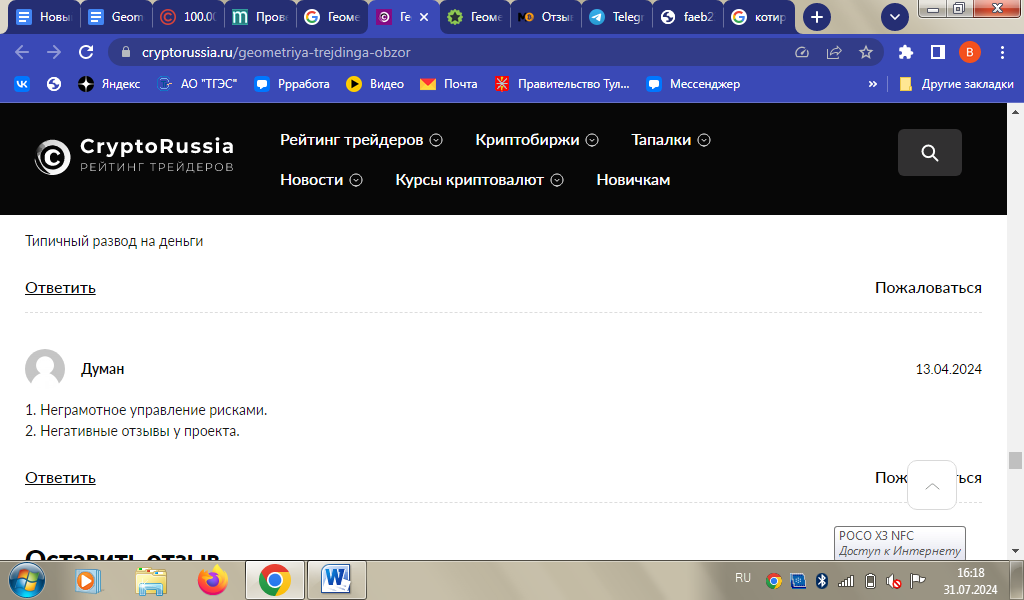This screenshot has width=1024, height=600.
Task: Launch Firefox from taskbar
Action: (x=213, y=580)
